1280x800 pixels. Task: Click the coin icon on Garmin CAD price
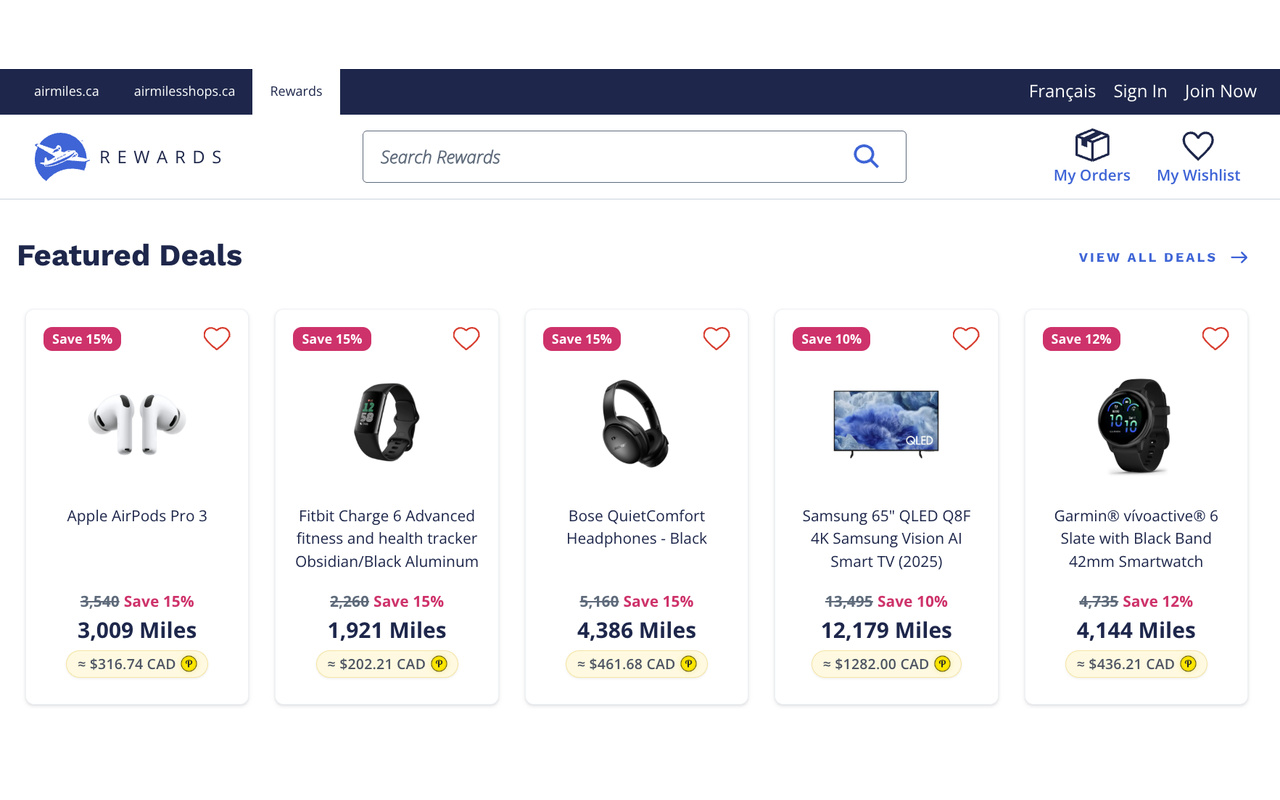(1188, 664)
